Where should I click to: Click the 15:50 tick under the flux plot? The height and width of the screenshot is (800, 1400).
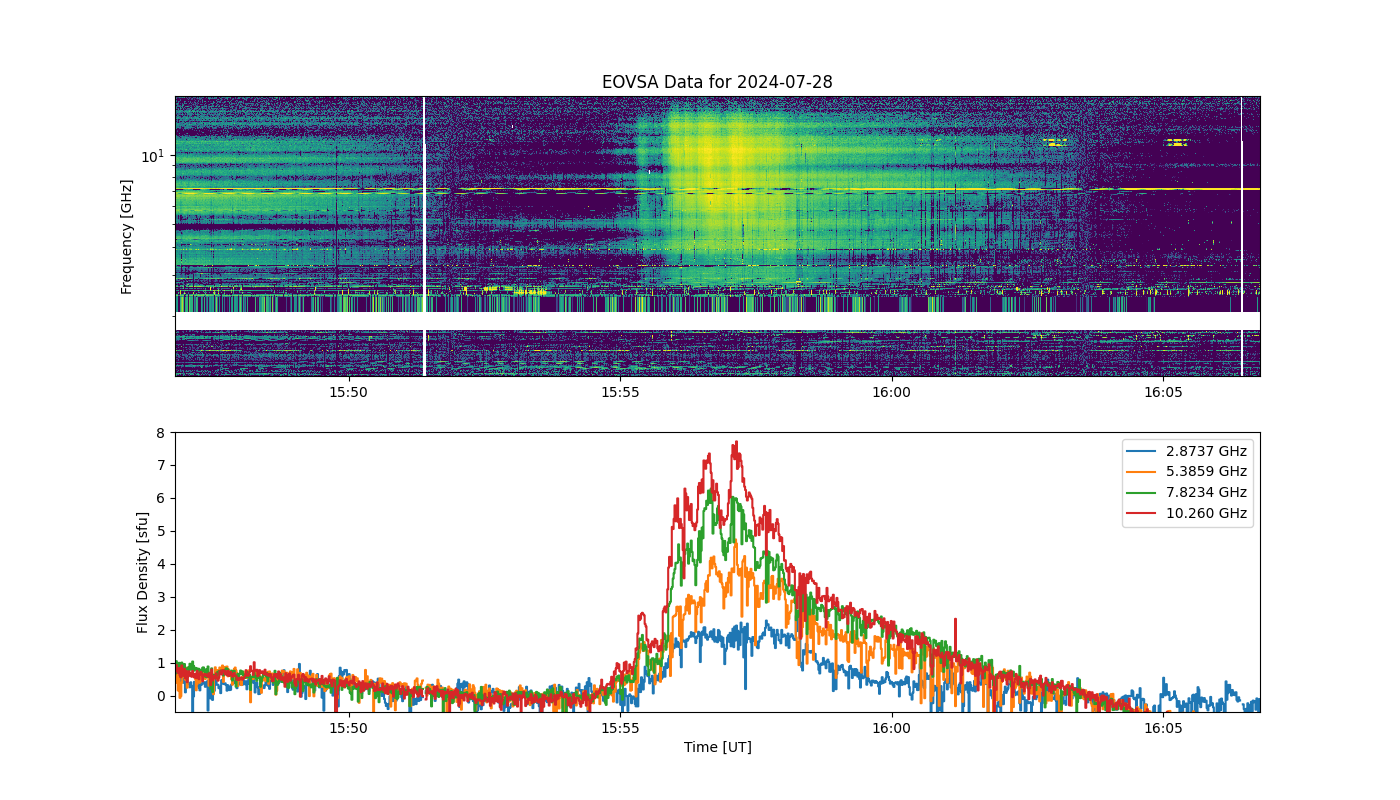[348, 728]
